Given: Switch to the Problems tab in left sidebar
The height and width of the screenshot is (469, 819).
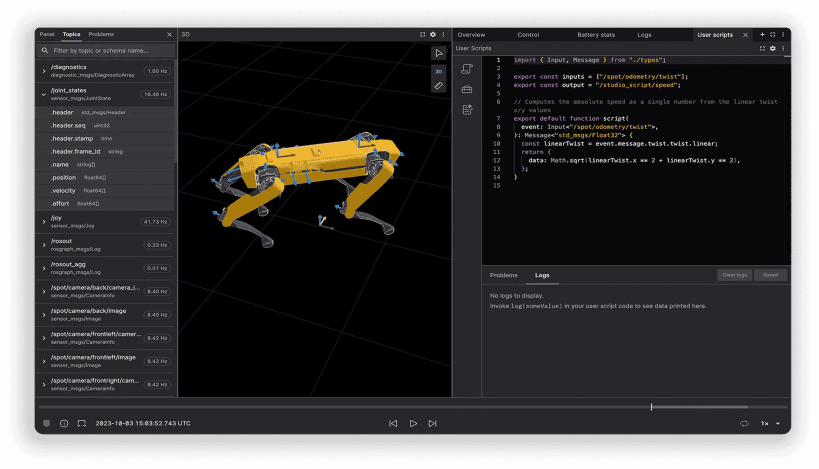Looking at the screenshot, I should pyautogui.click(x=101, y=34).
